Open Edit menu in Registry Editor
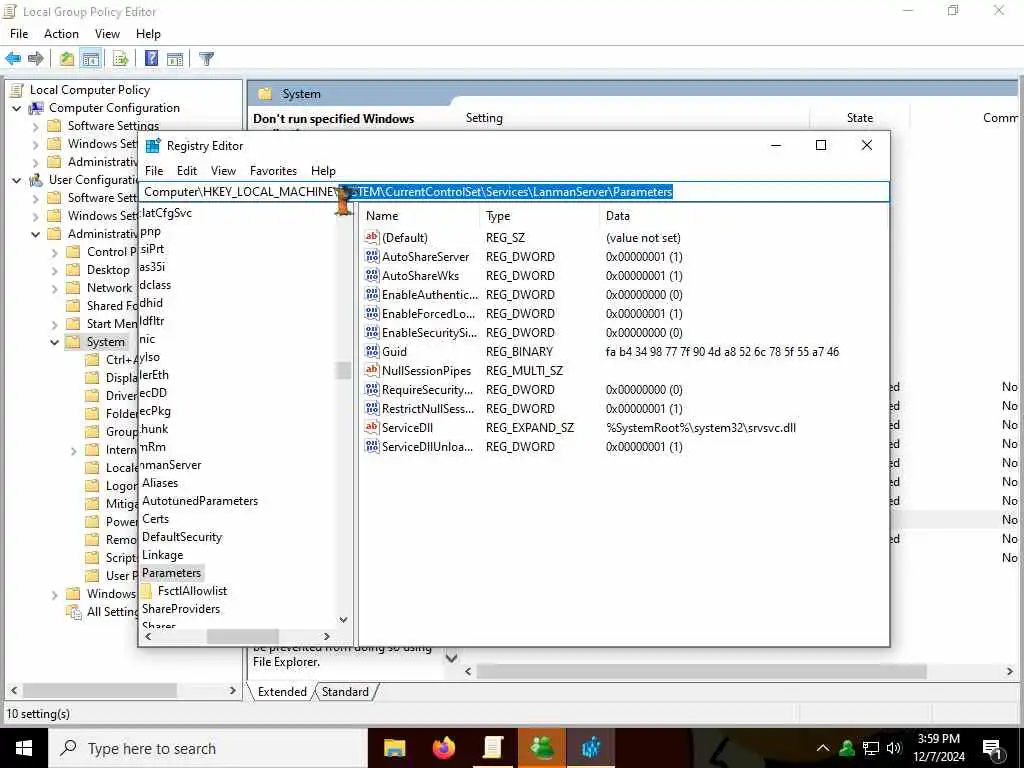Screen dimensions: 1024x768 tap(187, 170)
